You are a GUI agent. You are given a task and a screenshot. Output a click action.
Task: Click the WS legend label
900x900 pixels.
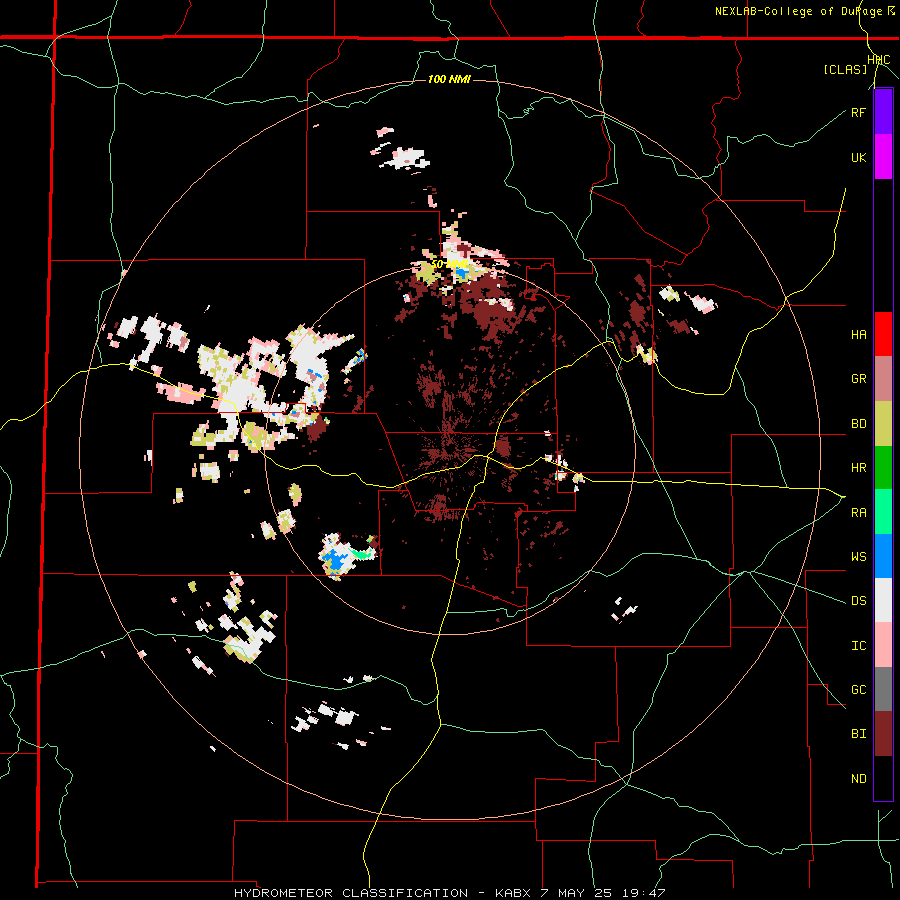tap(858, 557)
